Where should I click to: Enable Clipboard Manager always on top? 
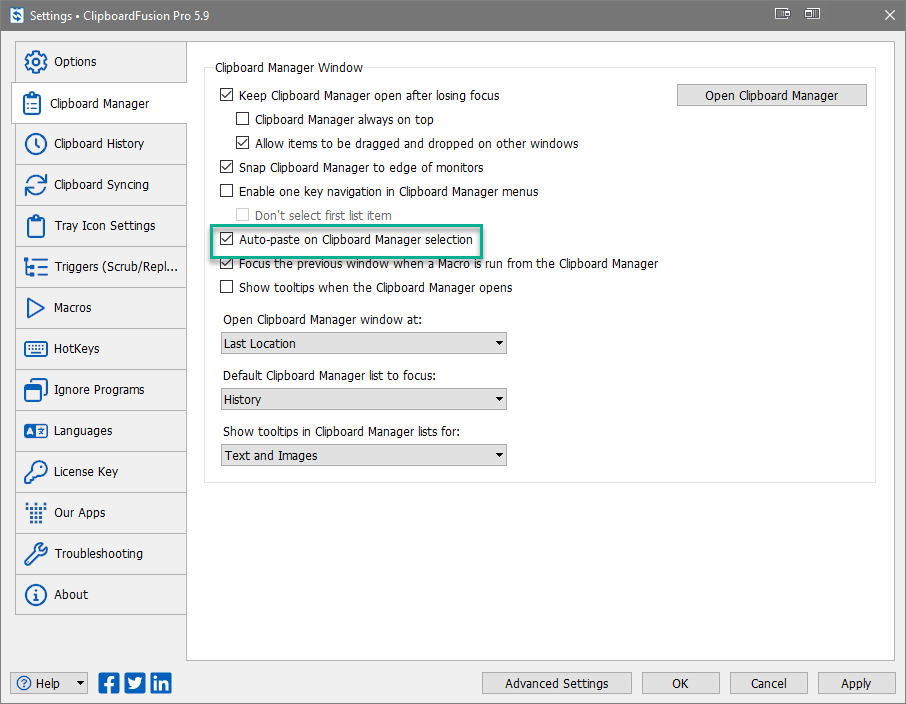pyautogui.click(x=242, y=118)
